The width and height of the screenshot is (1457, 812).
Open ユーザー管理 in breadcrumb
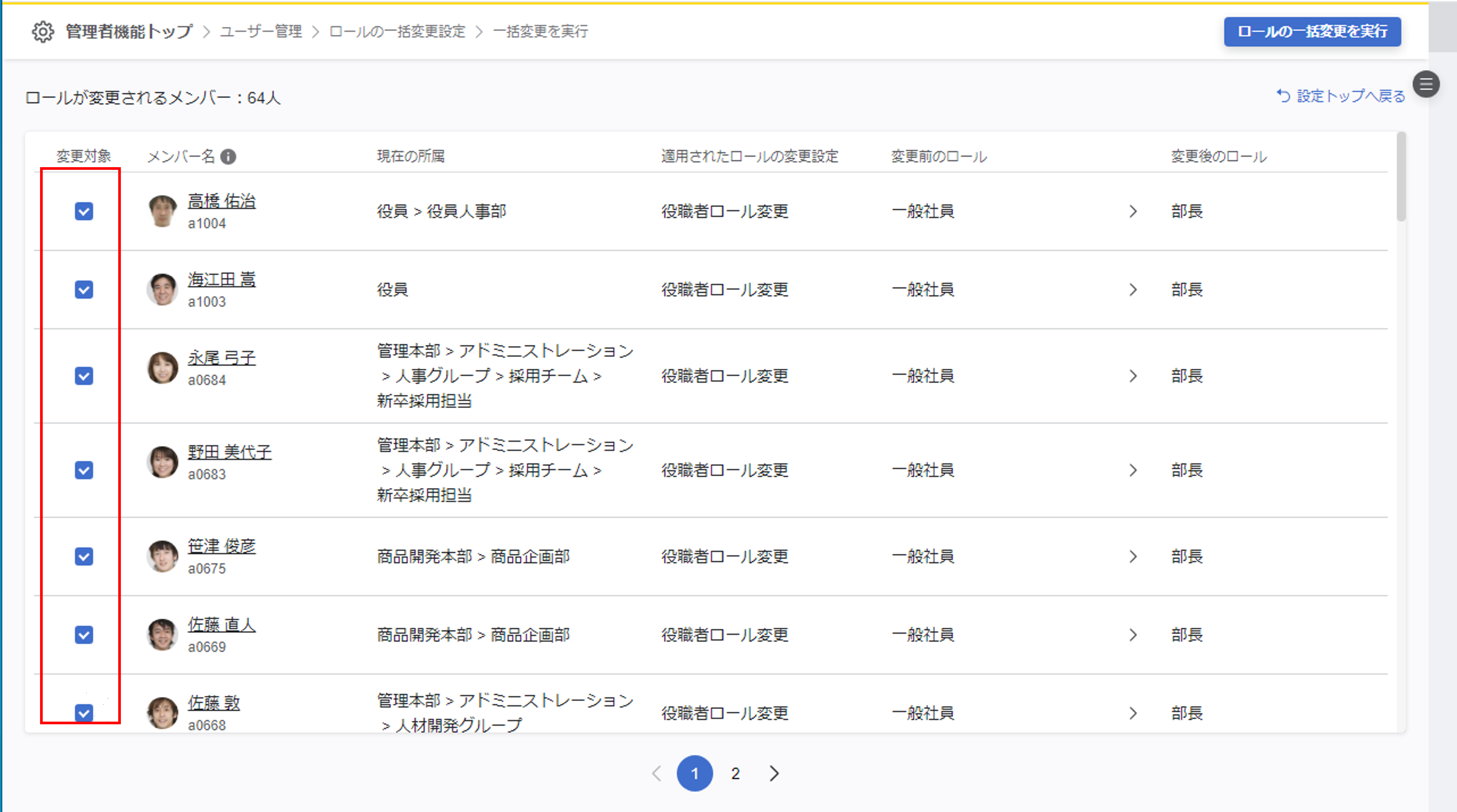pos(261,32)
